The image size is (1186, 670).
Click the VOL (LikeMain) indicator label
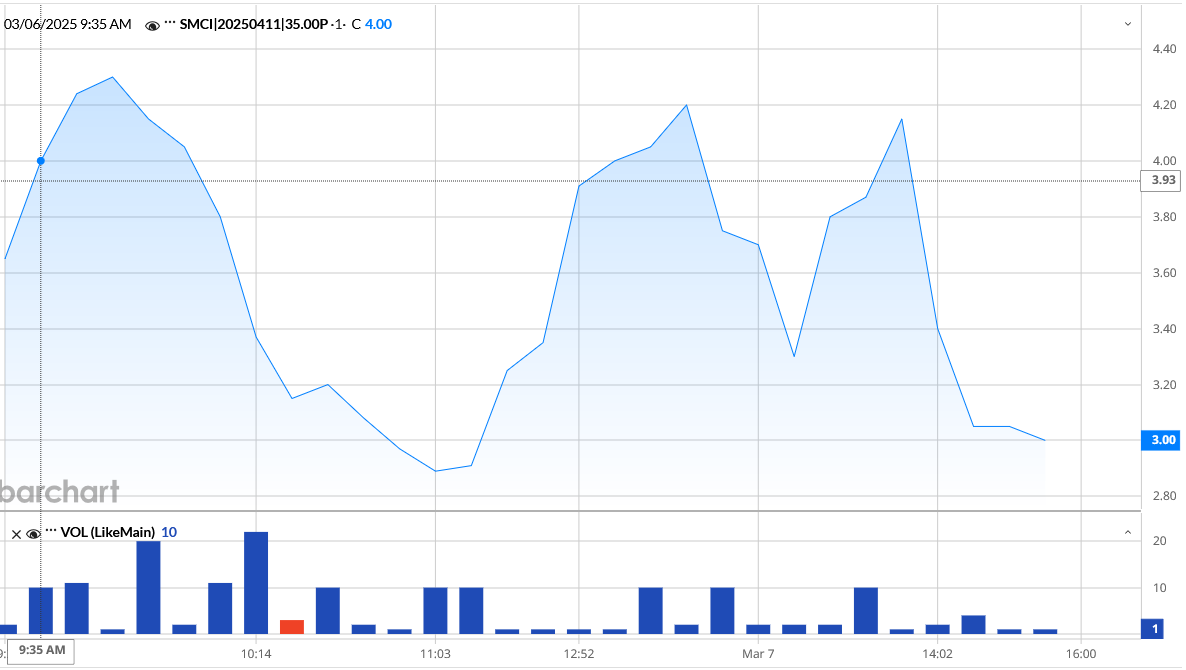[x=108, y=532]
